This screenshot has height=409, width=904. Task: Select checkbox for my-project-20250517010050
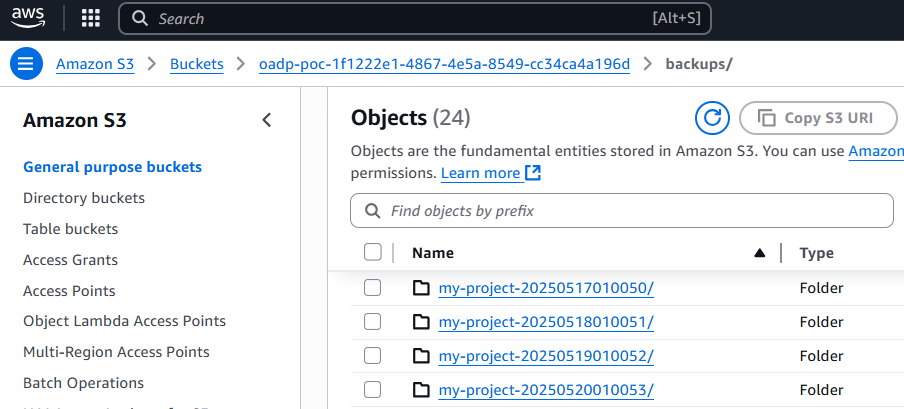click(x=372, y=288)
